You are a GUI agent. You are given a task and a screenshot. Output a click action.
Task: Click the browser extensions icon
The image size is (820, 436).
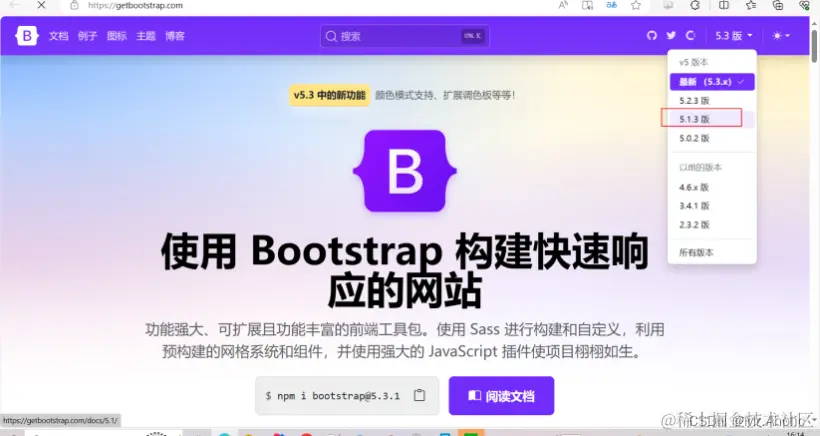click(695, 5)
